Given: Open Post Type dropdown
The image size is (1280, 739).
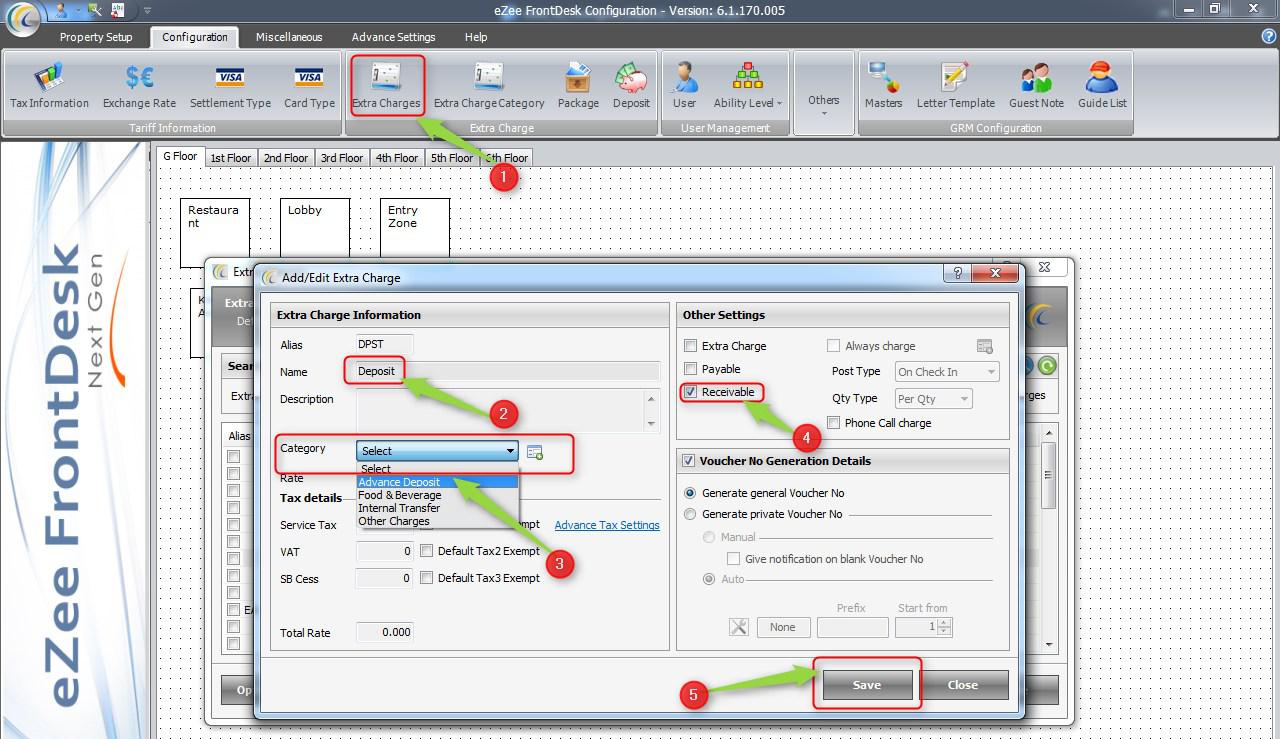Looking at the screenshot, I should pos(946,372).
